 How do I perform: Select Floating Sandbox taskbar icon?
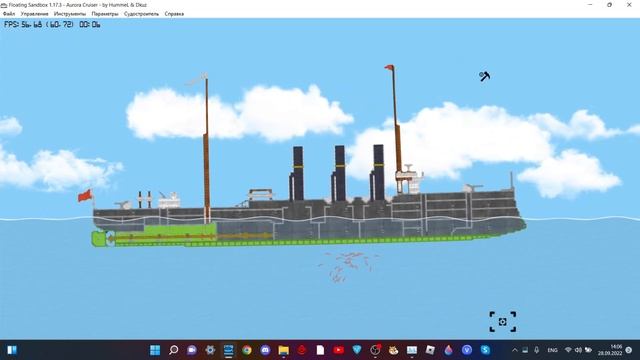point(228,350)
